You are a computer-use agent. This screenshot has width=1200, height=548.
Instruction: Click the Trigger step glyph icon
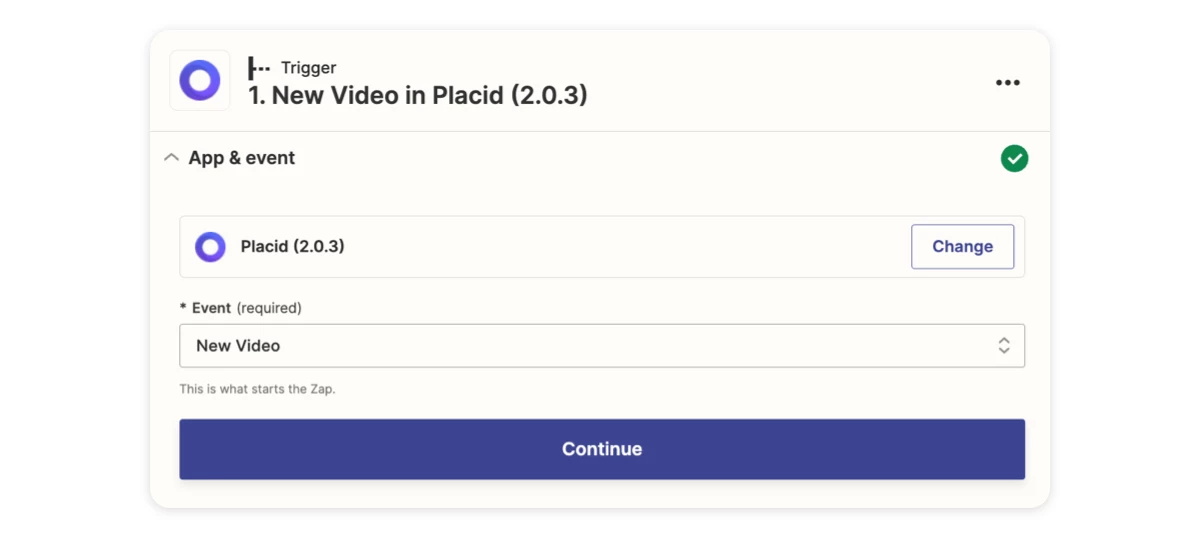259,68
